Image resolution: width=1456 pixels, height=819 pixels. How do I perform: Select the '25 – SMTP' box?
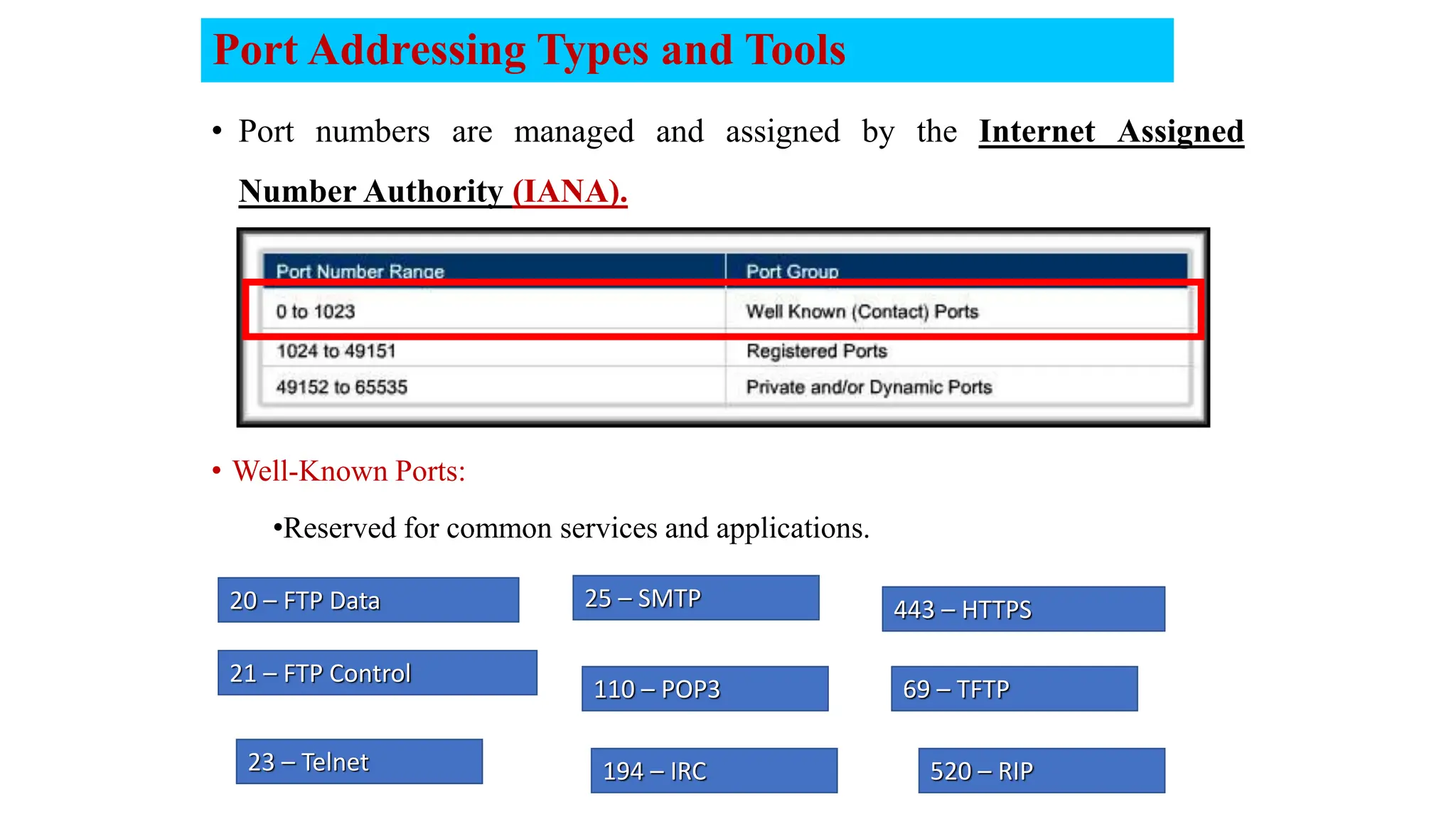[696, 598]
